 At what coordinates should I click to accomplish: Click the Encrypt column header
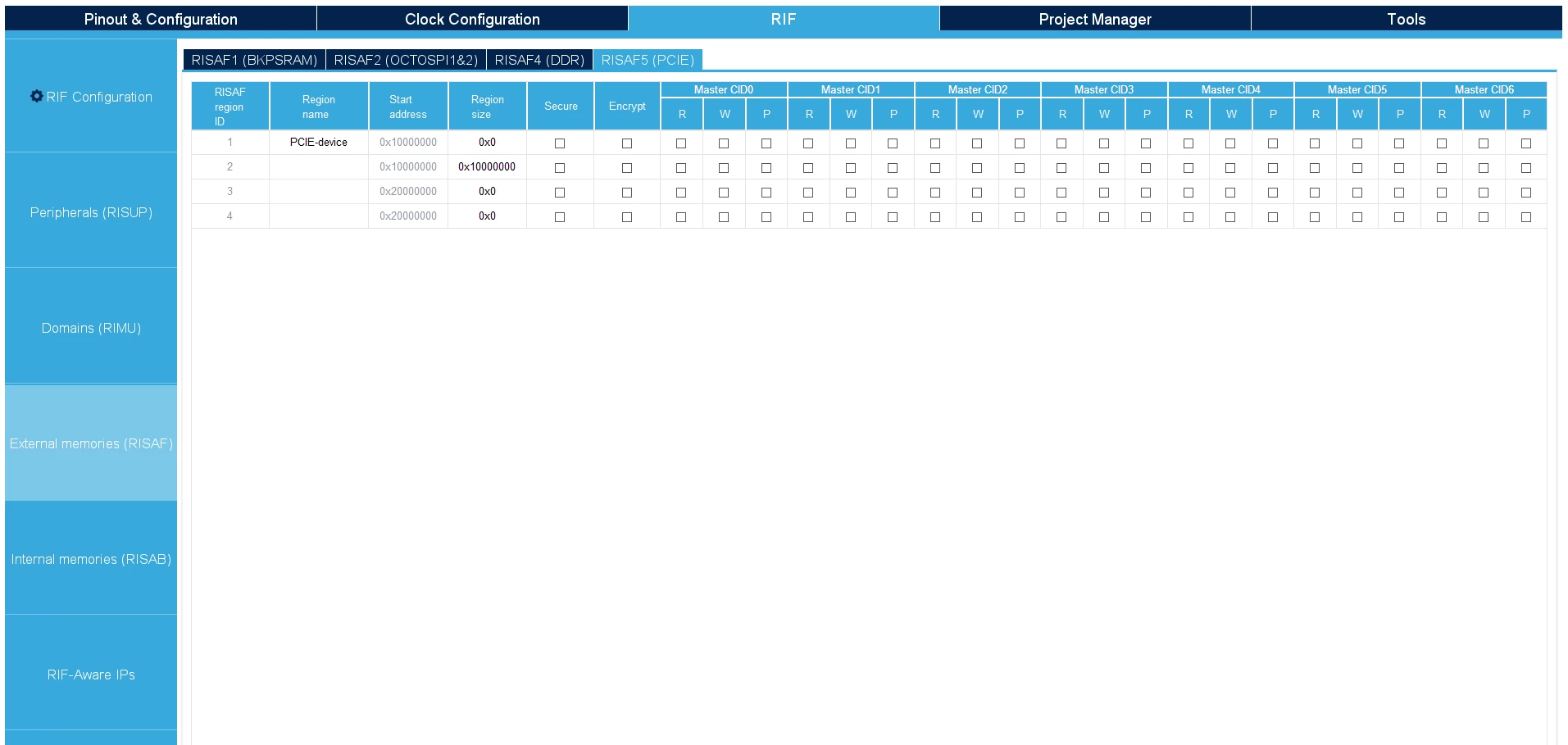tap(627, 106)
